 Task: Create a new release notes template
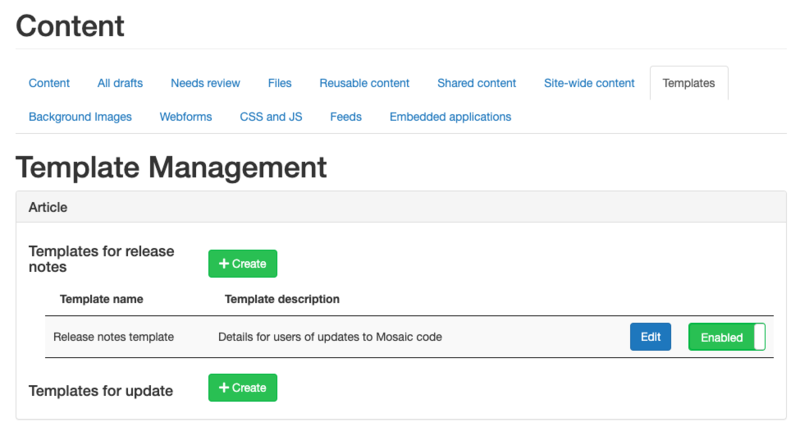coord(242,264)
